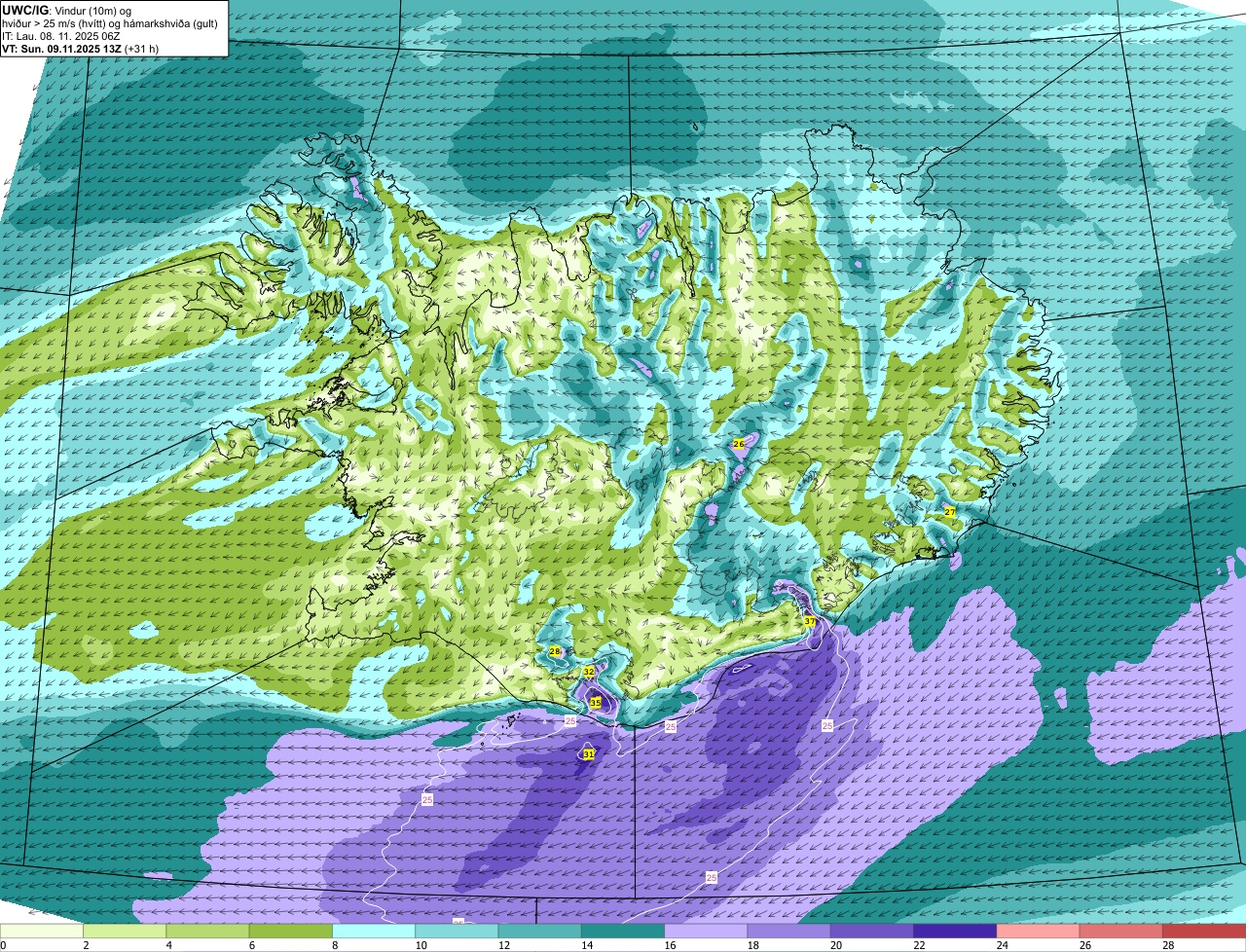1246x952 pixels.
Task: Click the 6–8 m/s legend color swatch
Action: 291,931
